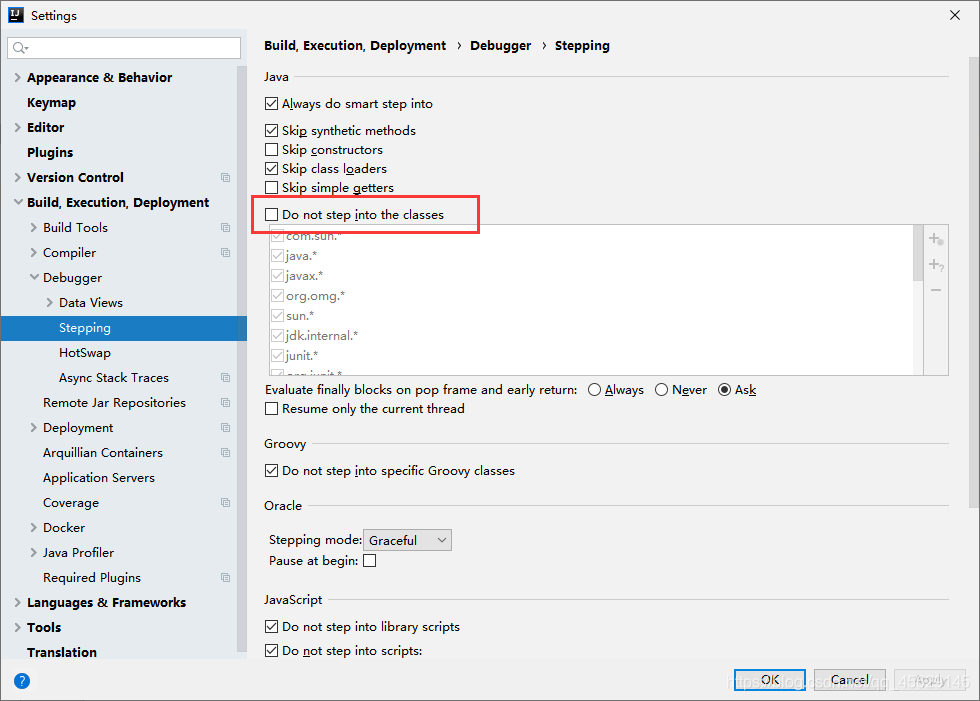The image size is (980, 701).
Task: Enable Skip constructors checkbox
Action: click(271, 150)
